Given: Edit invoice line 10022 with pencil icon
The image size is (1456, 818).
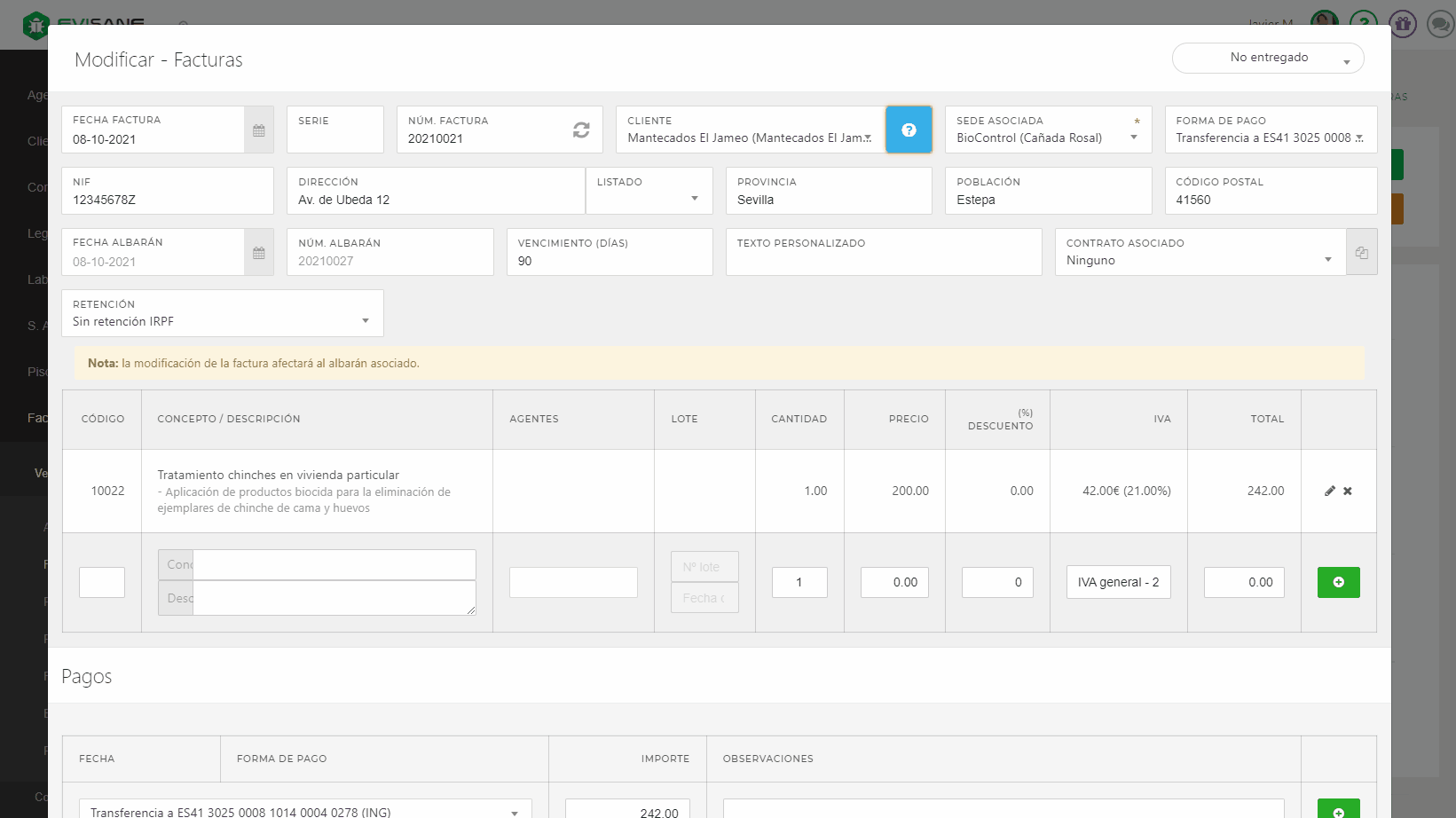Looking at the screenshot, I should 1330,492.
